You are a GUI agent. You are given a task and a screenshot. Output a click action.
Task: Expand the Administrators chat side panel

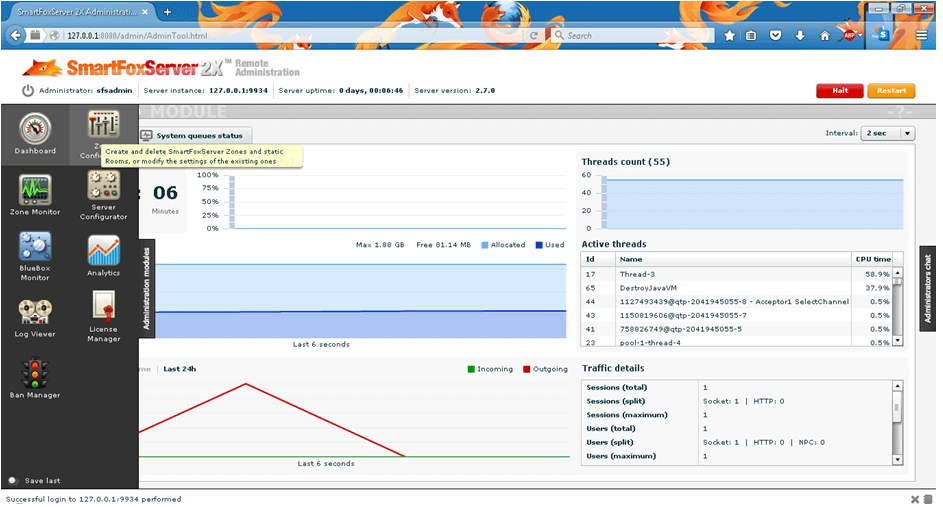pyautogui.click(x=927, y=288)
